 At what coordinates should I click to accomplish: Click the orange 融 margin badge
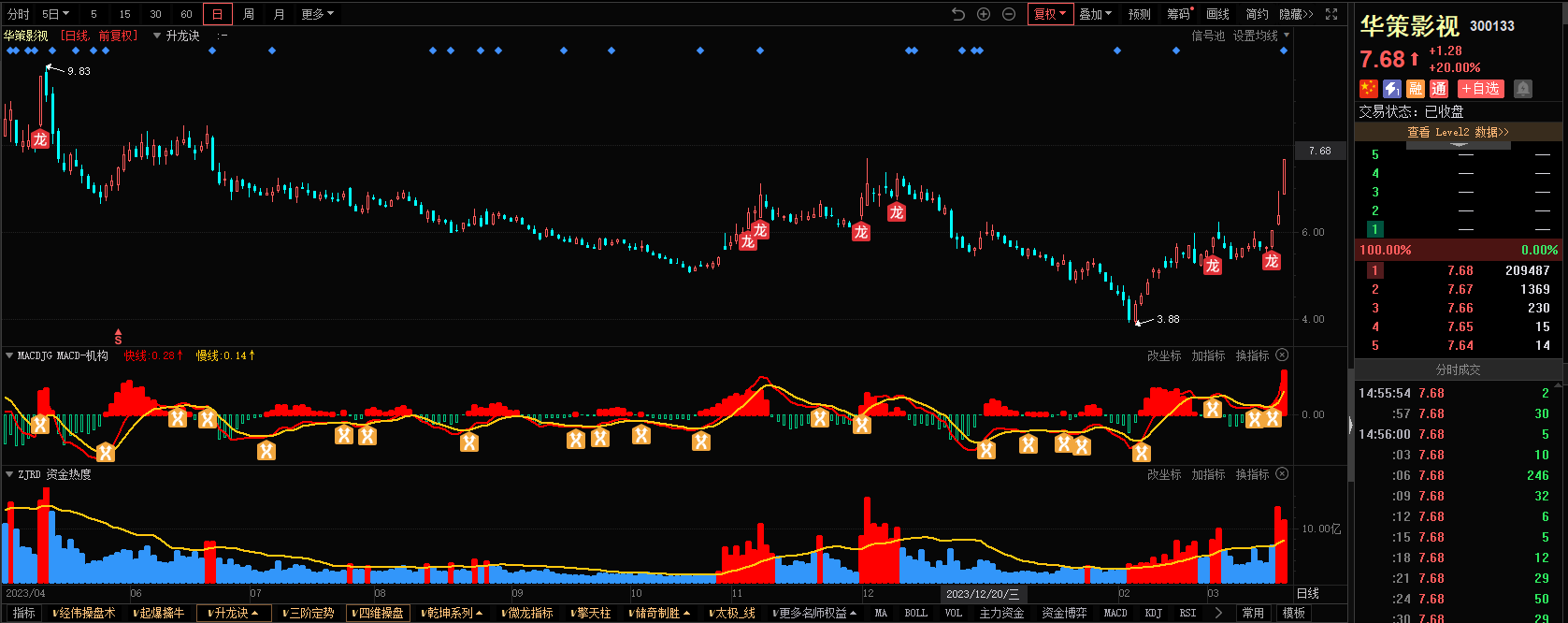pyautogui.click(x=1416, y=89)
